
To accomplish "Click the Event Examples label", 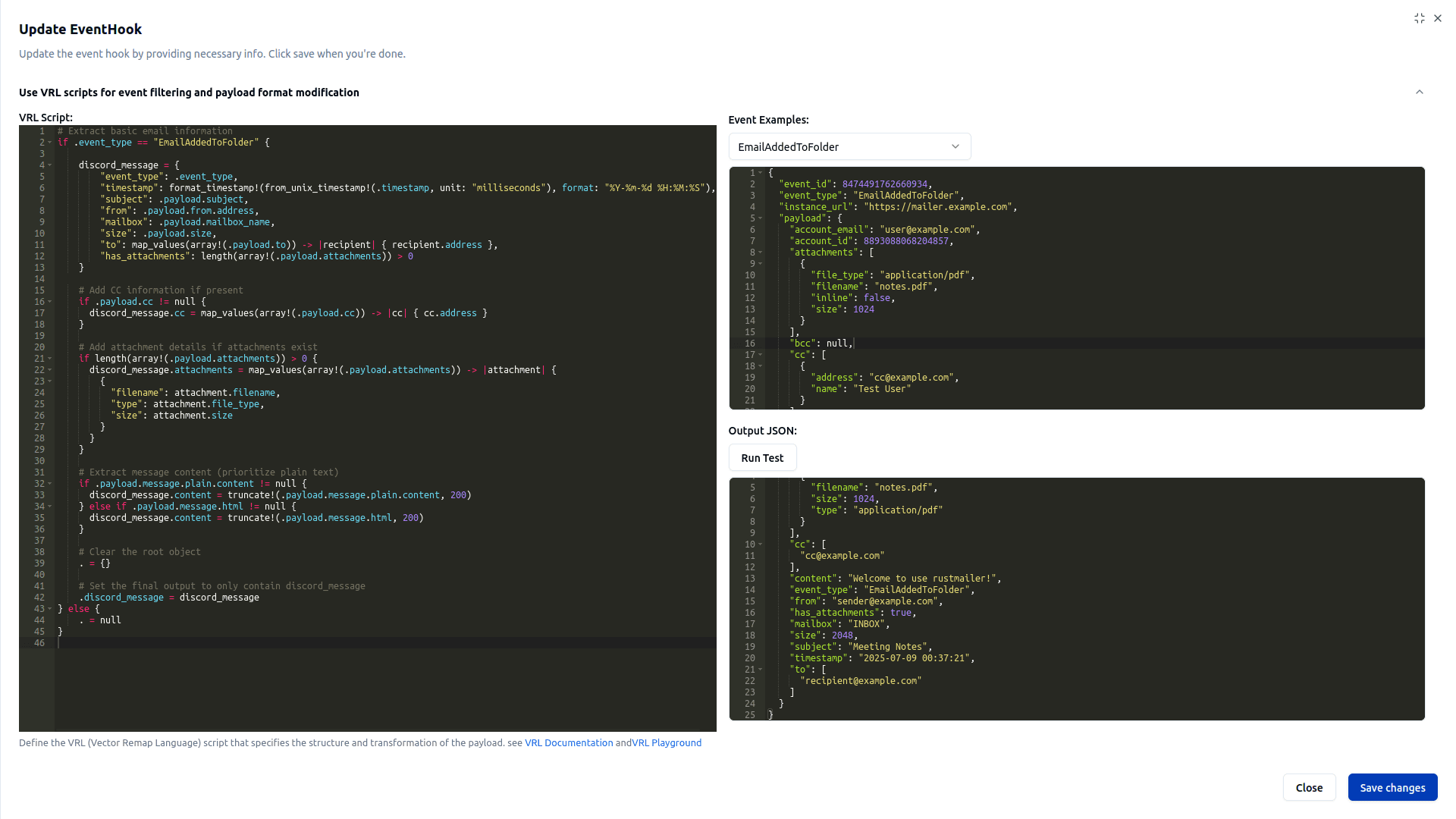I will [768, 120].
